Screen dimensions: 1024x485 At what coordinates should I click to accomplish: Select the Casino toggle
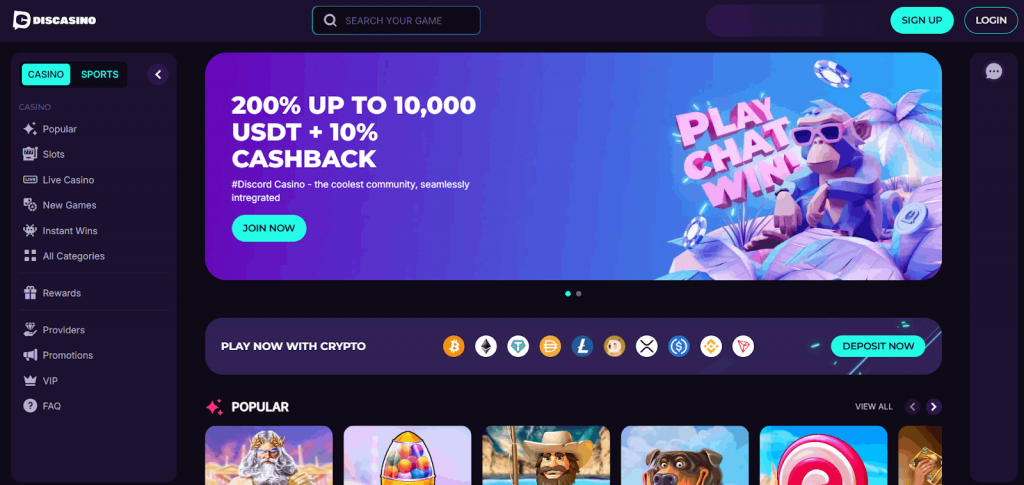(46, 74)
